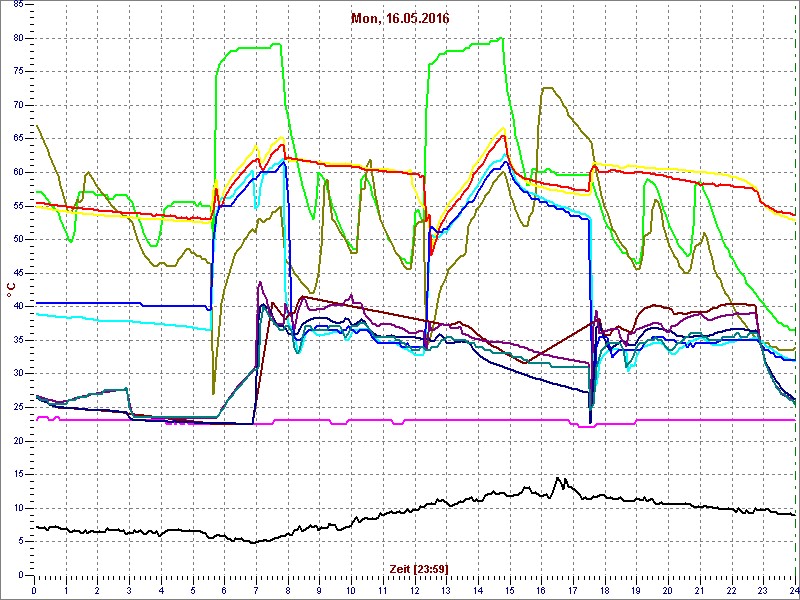Screen dimensions: 800x600
Task: Select the 30 value on the temperature axis
Action: (x=18, y=374)
